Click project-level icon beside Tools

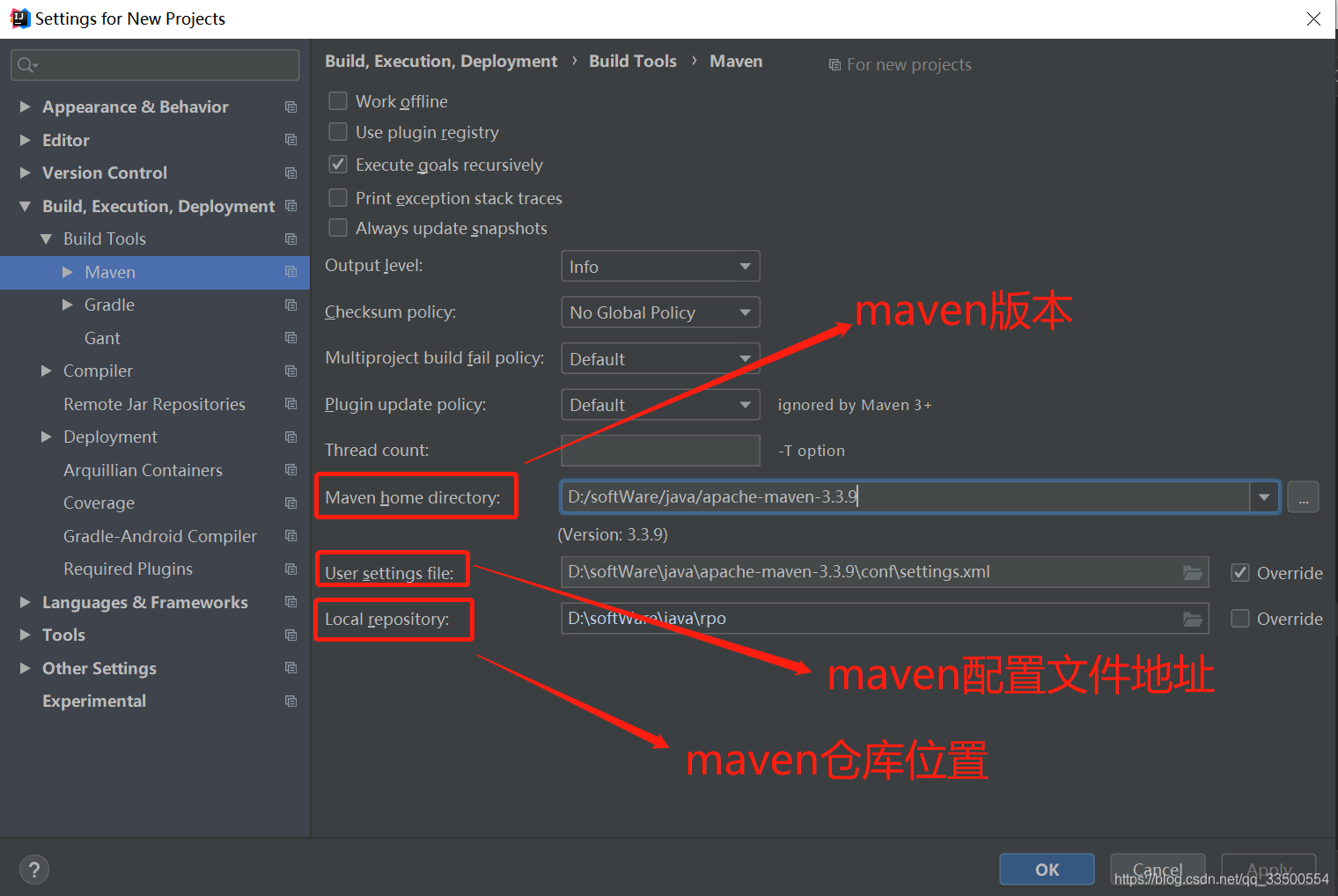coord(290,635)
